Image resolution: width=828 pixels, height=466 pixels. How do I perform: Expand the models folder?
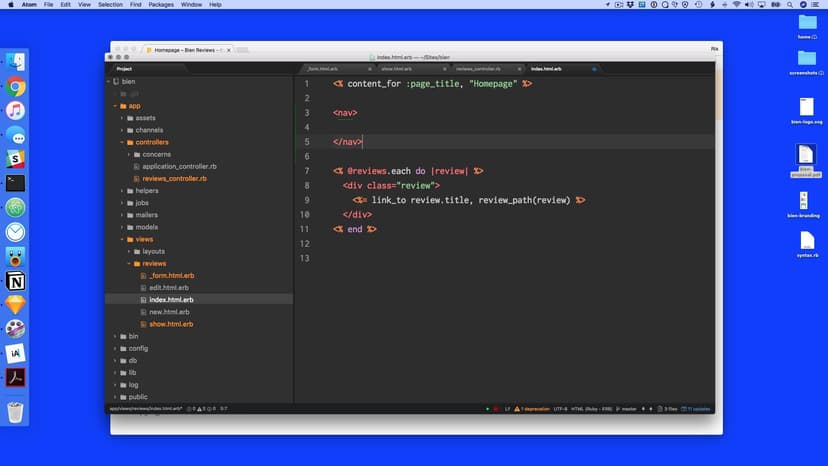tap(146, 227)
